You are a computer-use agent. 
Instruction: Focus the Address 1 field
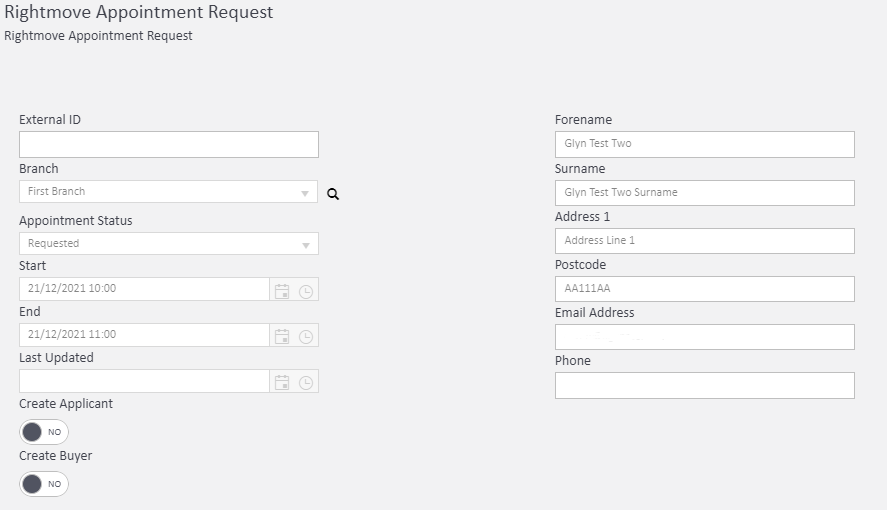pyautogui.click(x=704, y=241)
